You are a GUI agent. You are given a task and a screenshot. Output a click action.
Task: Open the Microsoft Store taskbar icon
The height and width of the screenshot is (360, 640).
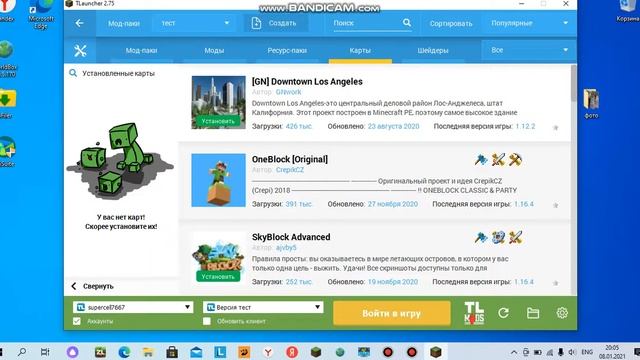[172, 352]
